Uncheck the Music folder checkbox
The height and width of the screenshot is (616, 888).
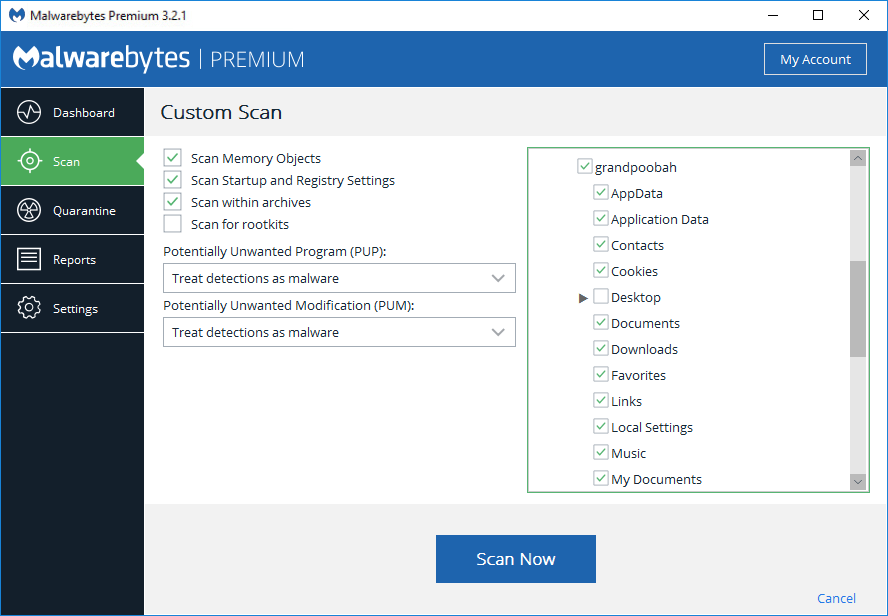(600, 453)
